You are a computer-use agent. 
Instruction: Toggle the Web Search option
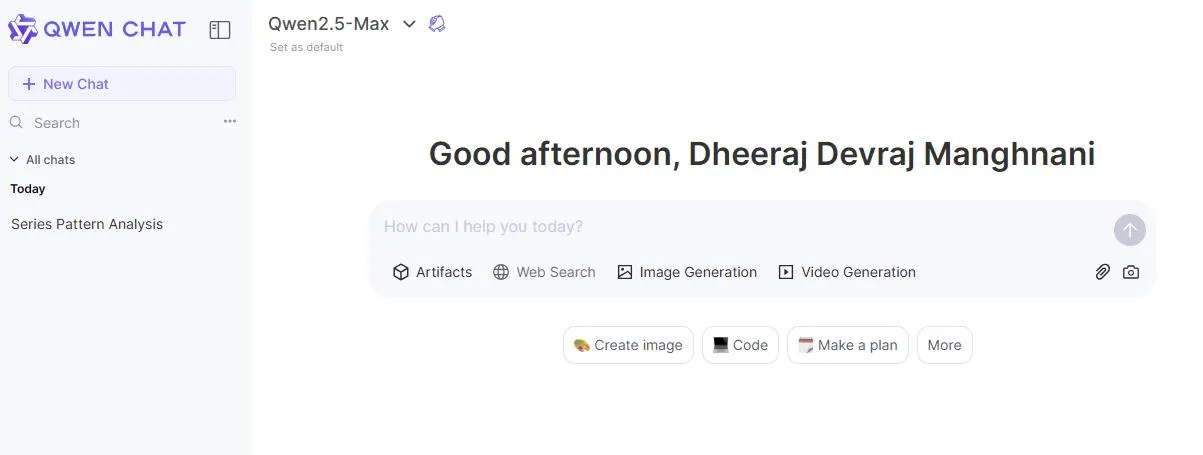click(x=544, y=272)
